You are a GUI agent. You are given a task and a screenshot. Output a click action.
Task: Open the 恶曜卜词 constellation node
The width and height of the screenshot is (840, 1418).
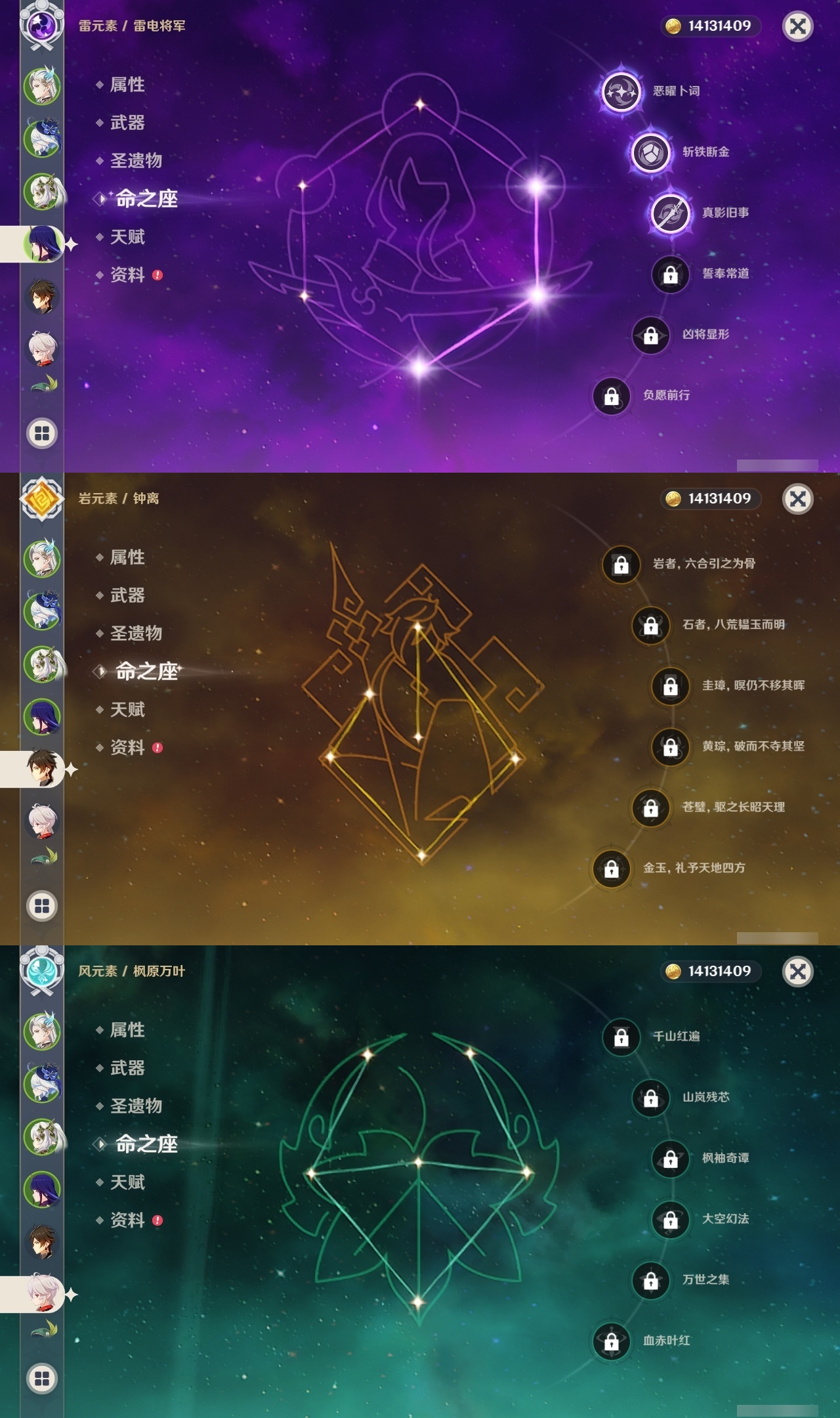pyautogui.click(x=621, y=92)
